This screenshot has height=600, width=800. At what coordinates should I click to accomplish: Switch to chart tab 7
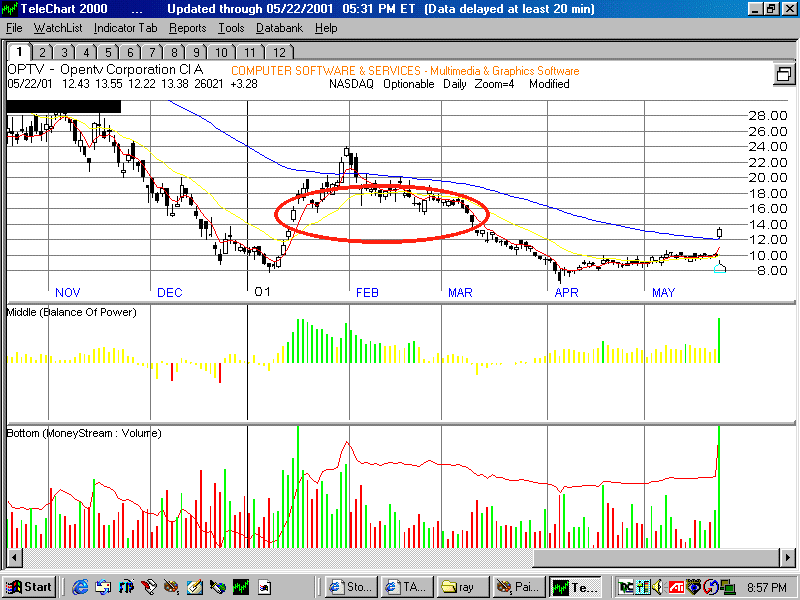click(x=152, y=52)
